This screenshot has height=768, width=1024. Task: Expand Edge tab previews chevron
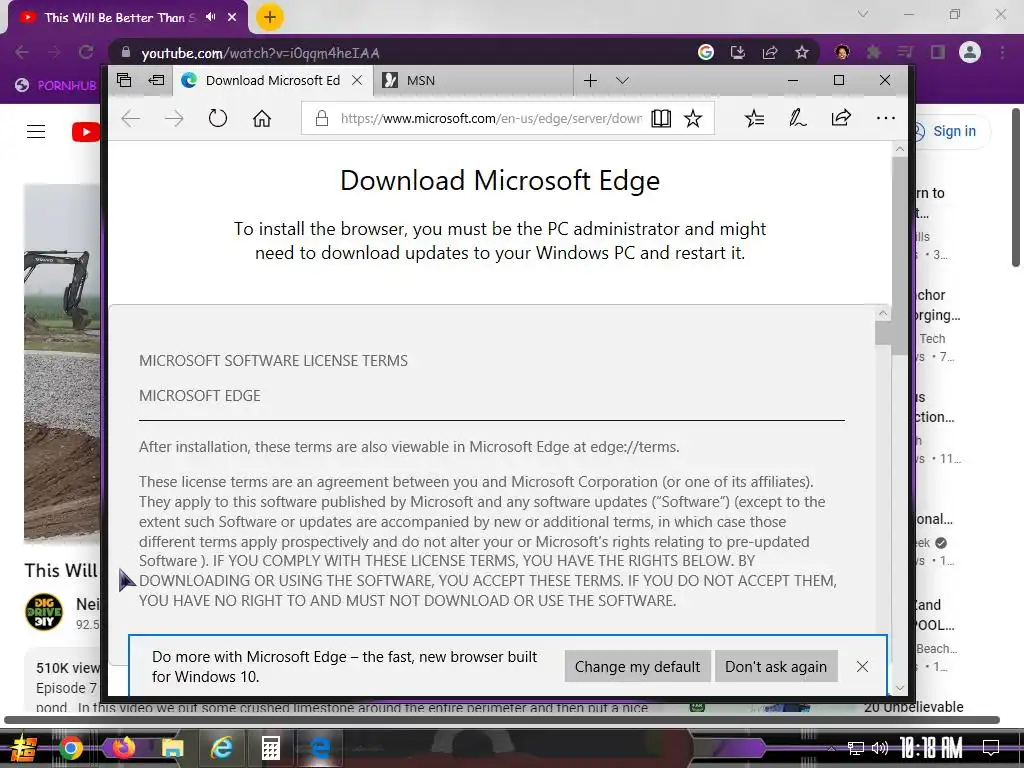tap(622, 80)
